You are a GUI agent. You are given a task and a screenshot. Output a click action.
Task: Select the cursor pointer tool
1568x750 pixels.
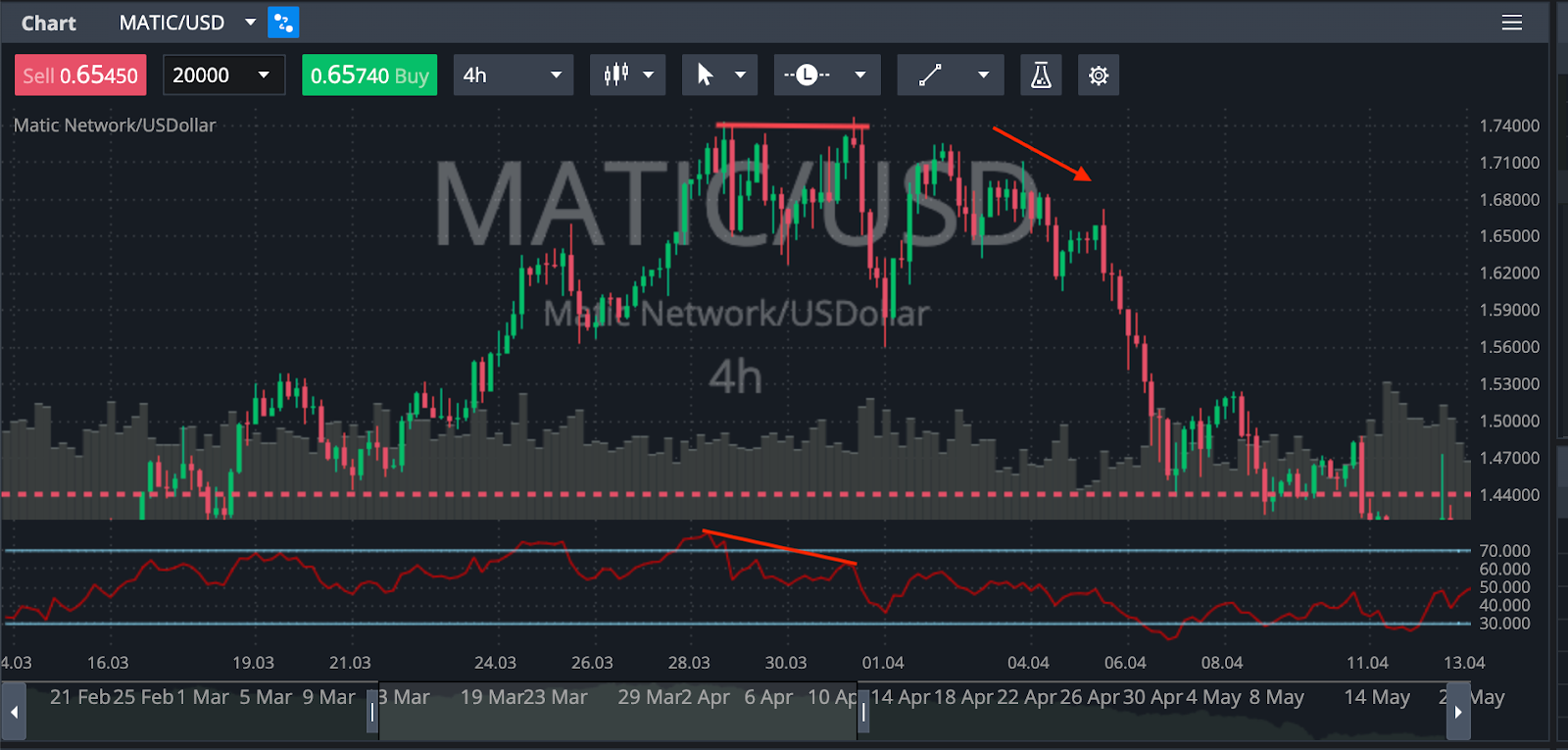(x=705, y=75)
